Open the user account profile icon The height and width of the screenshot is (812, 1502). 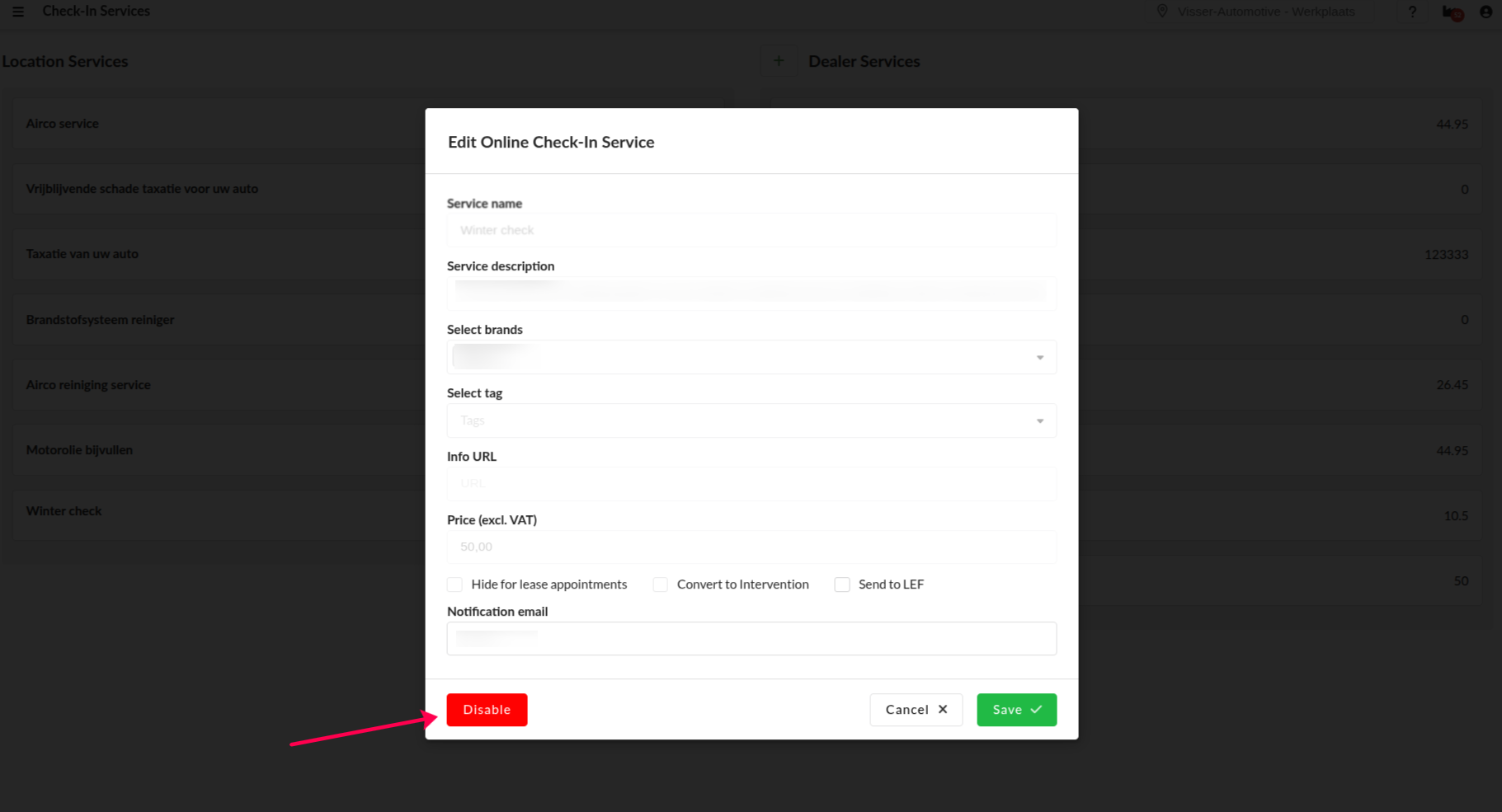(x=1486, y=12)
